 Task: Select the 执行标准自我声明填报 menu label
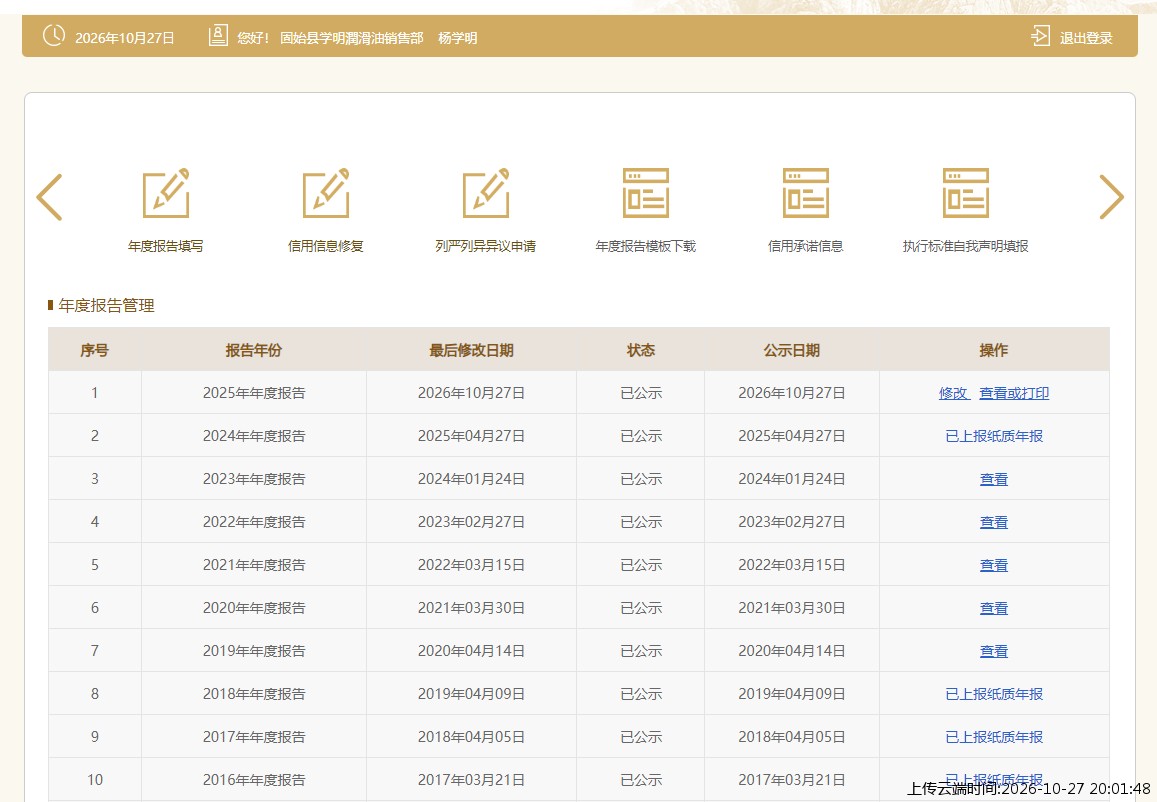pyautogui.click(x=966, y=246)
